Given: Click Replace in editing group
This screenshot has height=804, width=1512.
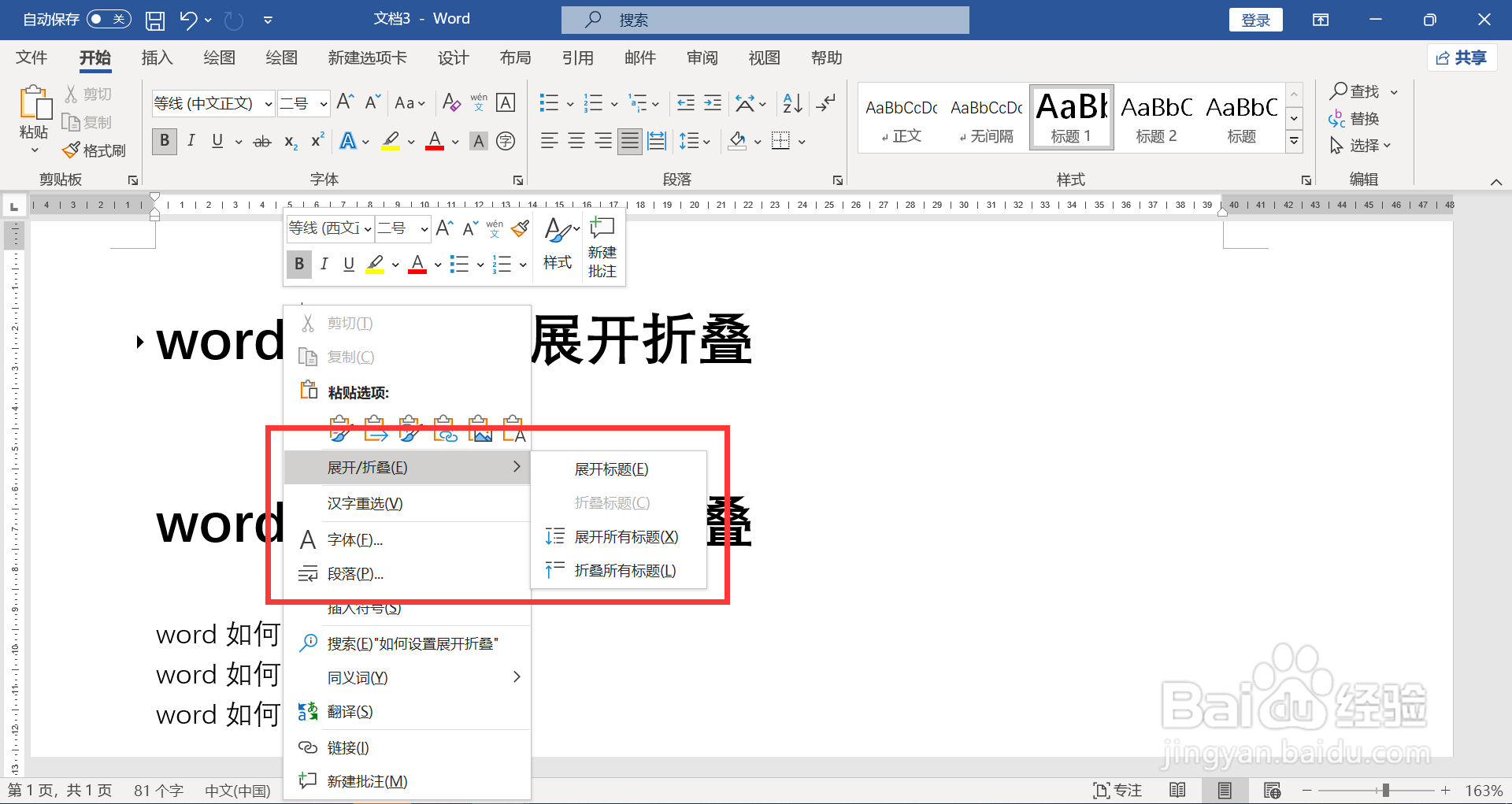Looking at the screenshot, I should click(x=1354, y=119).
